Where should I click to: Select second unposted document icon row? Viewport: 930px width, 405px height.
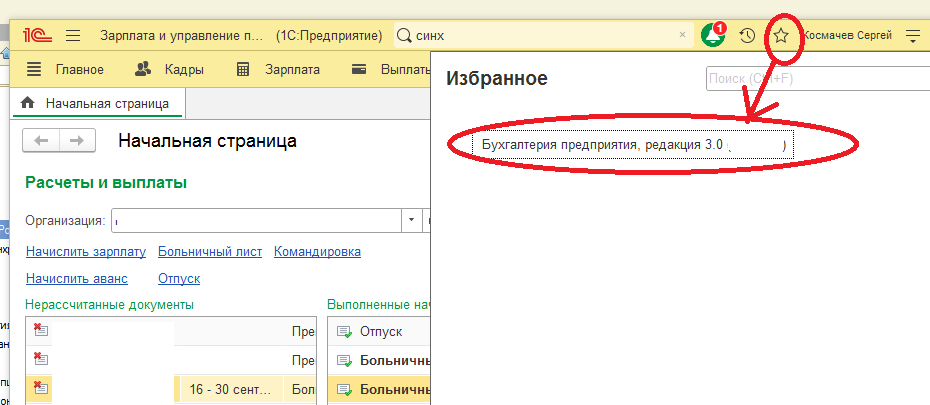point(40,359)
